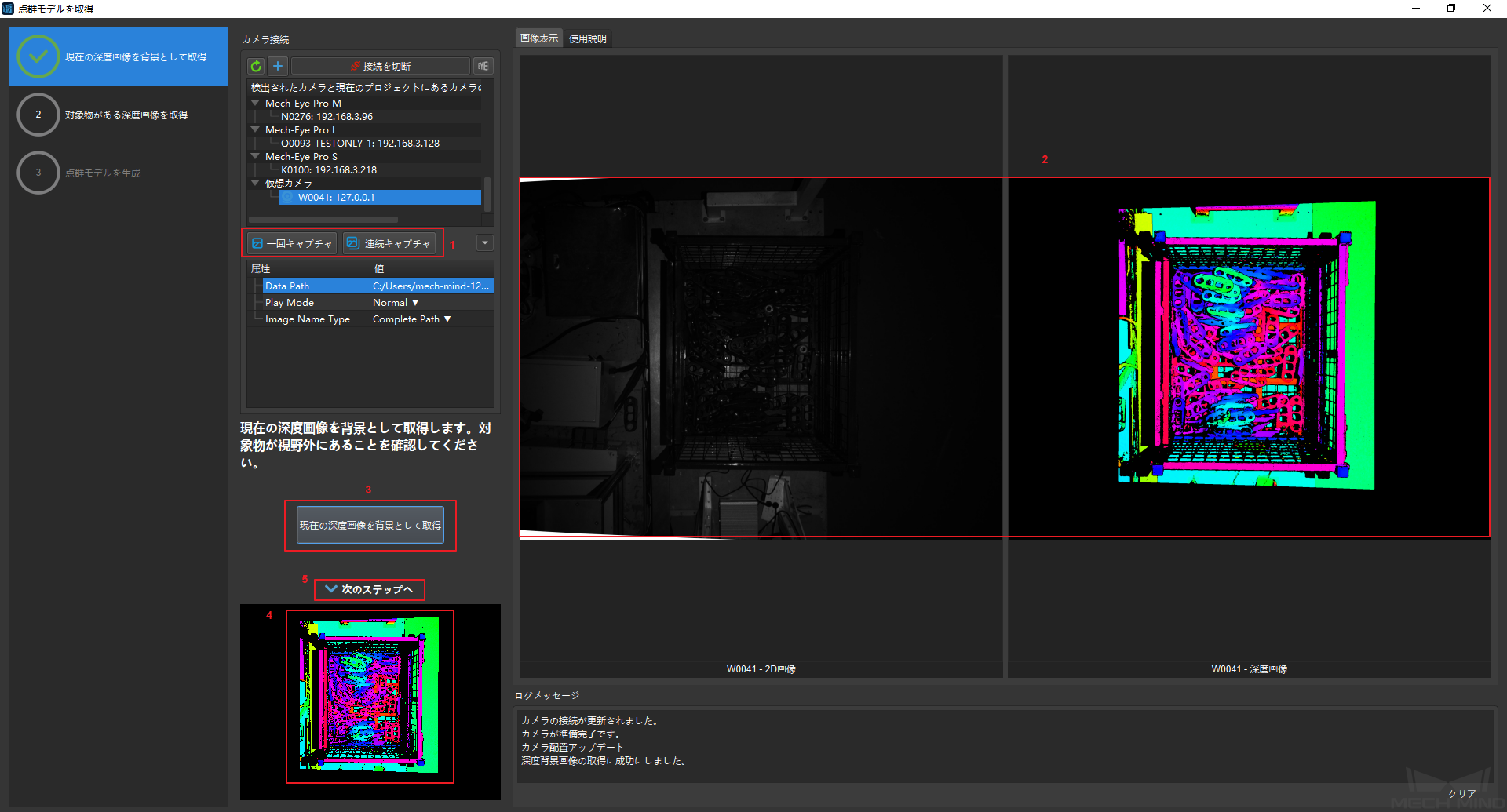
Task: Switch to the 使用説明 tab
Action: click(587, 38)
